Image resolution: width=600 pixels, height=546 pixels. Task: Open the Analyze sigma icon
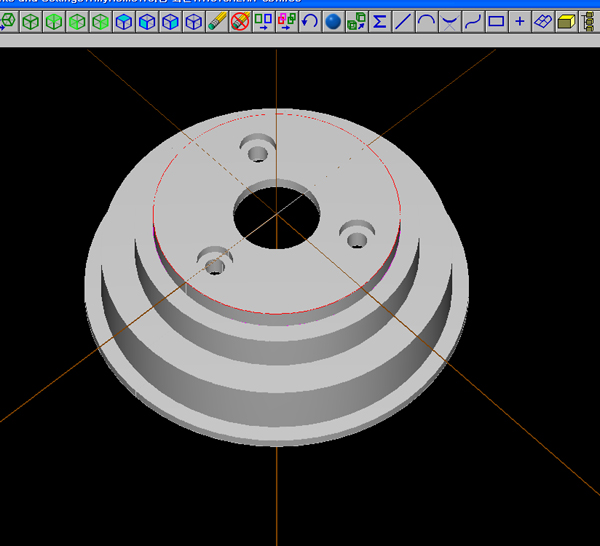coord(380,21)
